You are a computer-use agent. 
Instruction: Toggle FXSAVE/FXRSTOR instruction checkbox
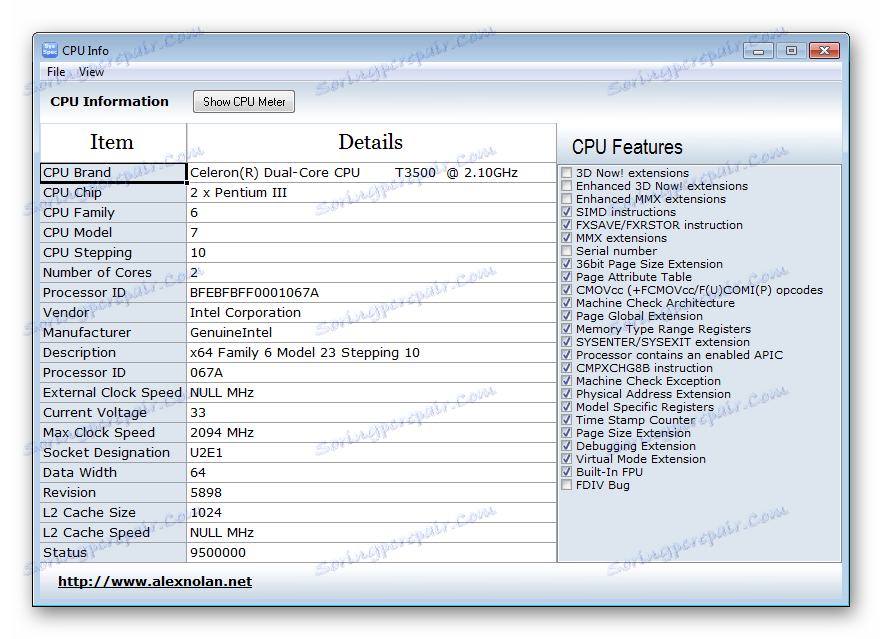coord(566,224)
